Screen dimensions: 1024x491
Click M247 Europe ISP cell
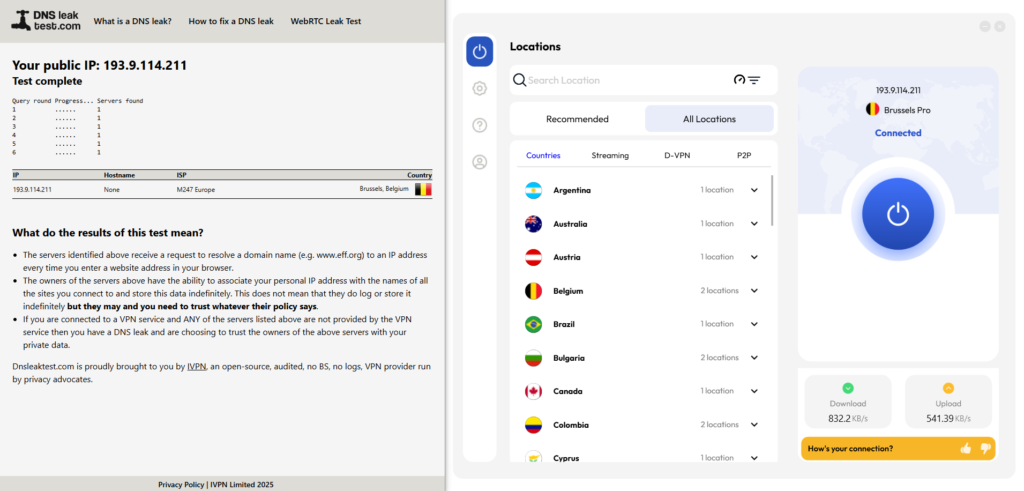(x=195, y=190)
